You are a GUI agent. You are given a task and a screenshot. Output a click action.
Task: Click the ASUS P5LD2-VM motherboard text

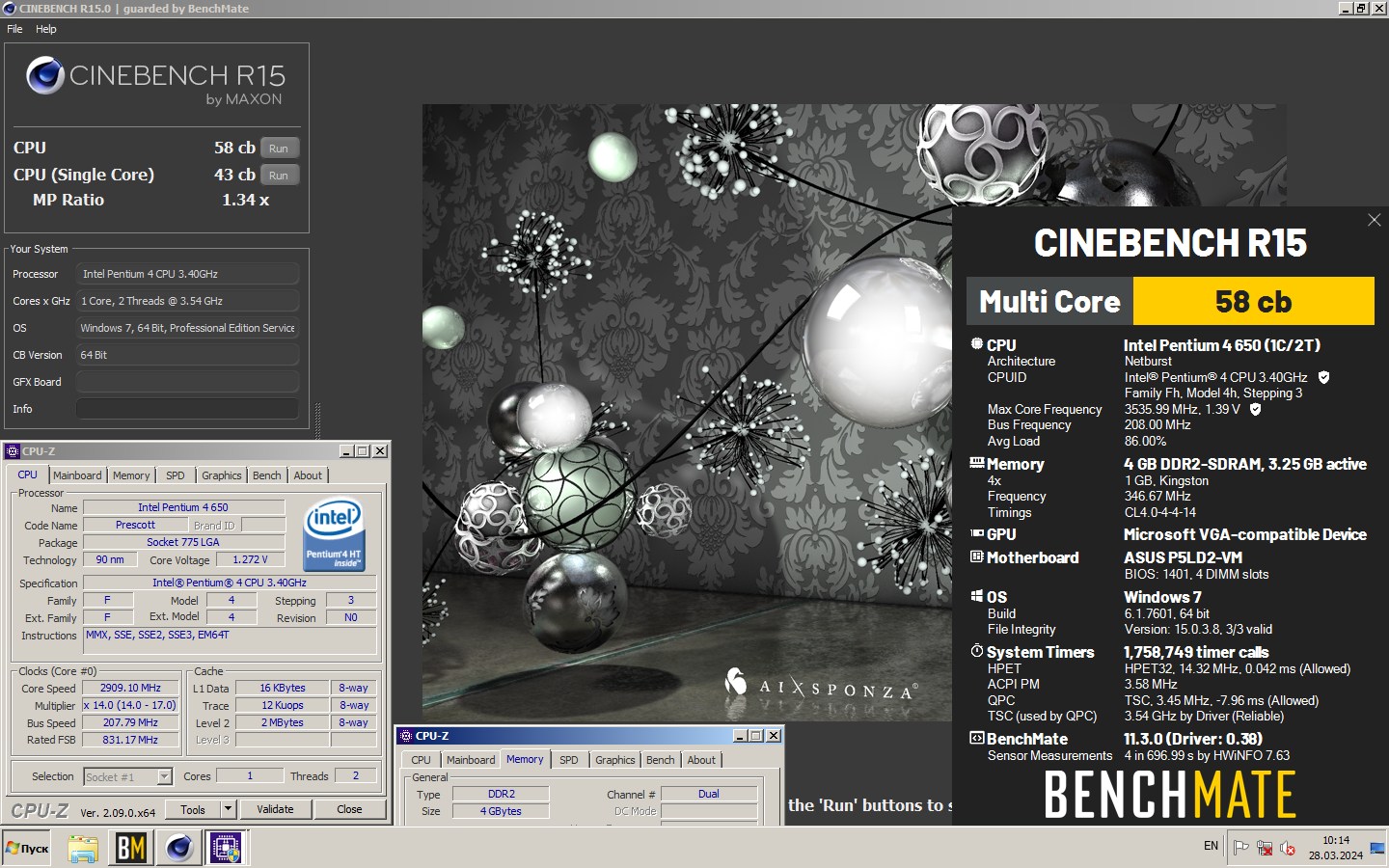coord(1183,557)
